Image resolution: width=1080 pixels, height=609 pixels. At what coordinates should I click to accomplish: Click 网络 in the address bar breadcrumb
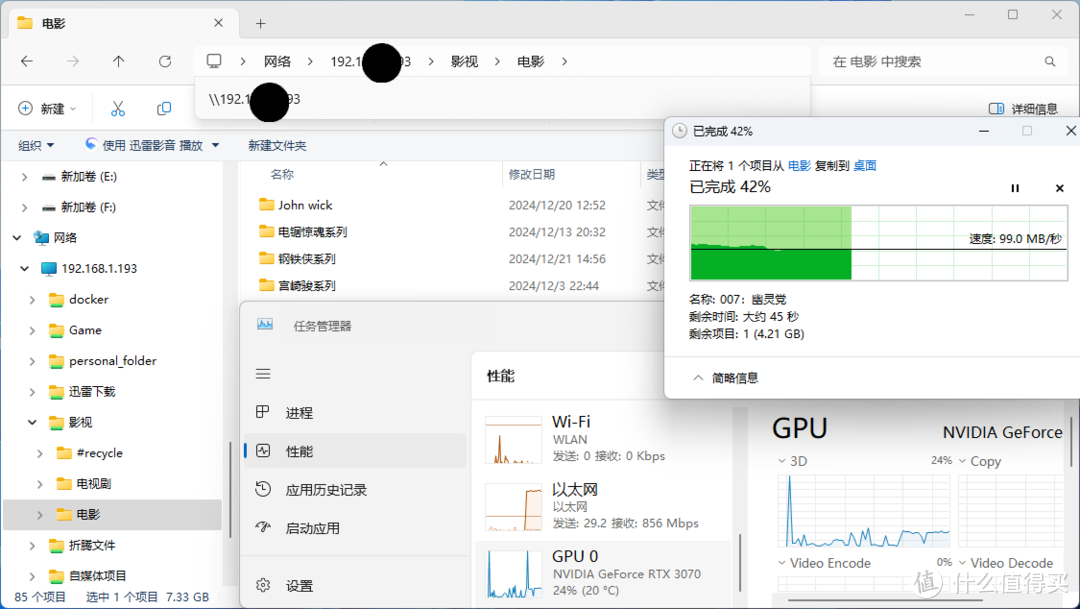click(x=278, y=61)
